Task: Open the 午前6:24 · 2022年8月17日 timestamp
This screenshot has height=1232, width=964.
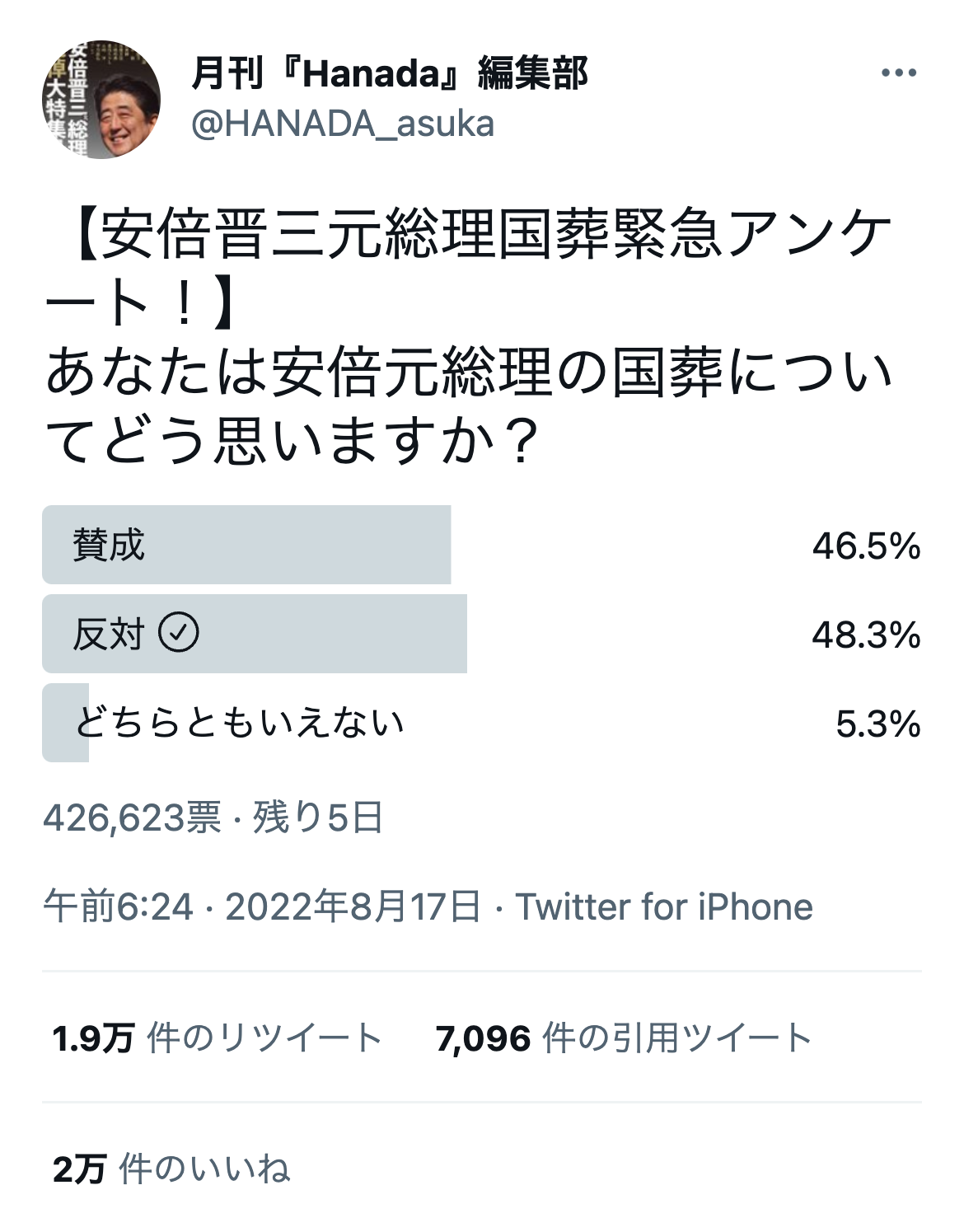Action: coord(262,906)
